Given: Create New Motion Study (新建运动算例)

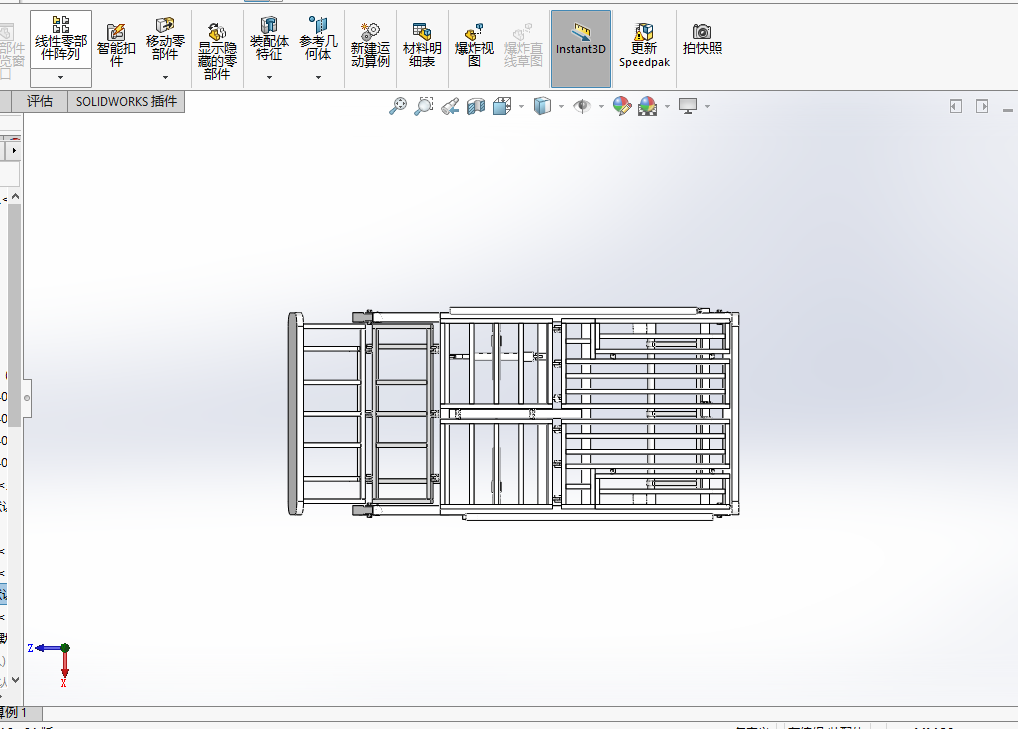Looking at the screenshot, I should click(370, 45).
